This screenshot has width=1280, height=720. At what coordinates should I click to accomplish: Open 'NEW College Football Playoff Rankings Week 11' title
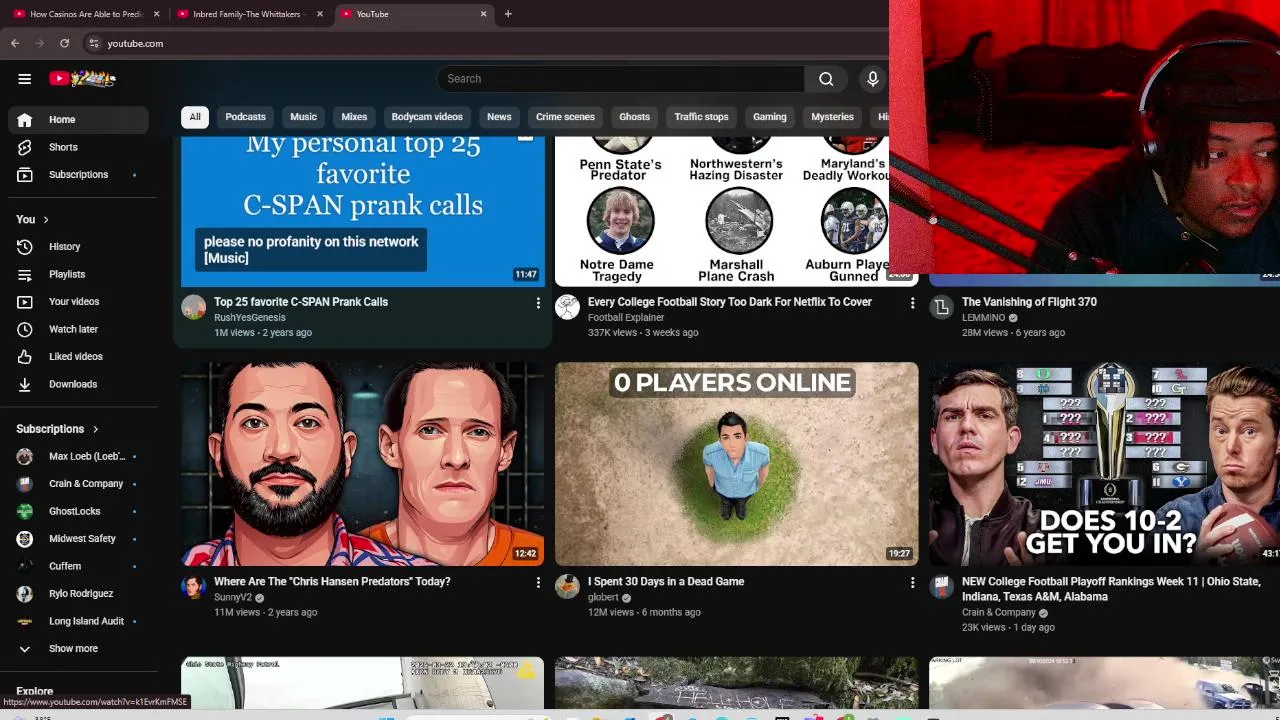[1111, 589]
